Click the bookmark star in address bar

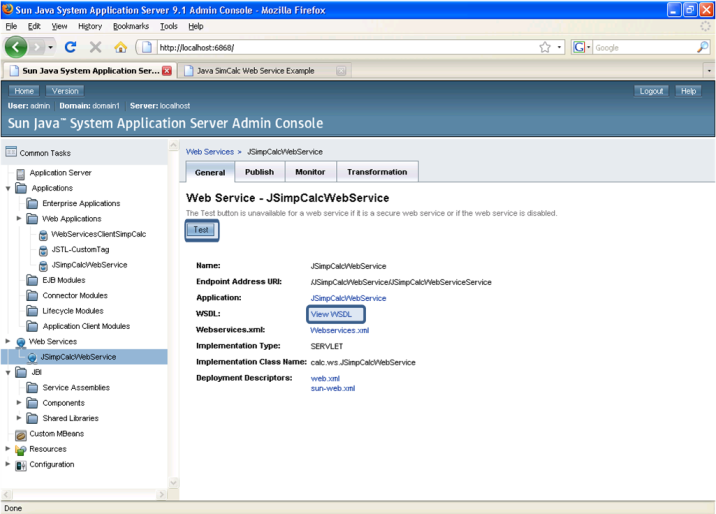(545, 47)
